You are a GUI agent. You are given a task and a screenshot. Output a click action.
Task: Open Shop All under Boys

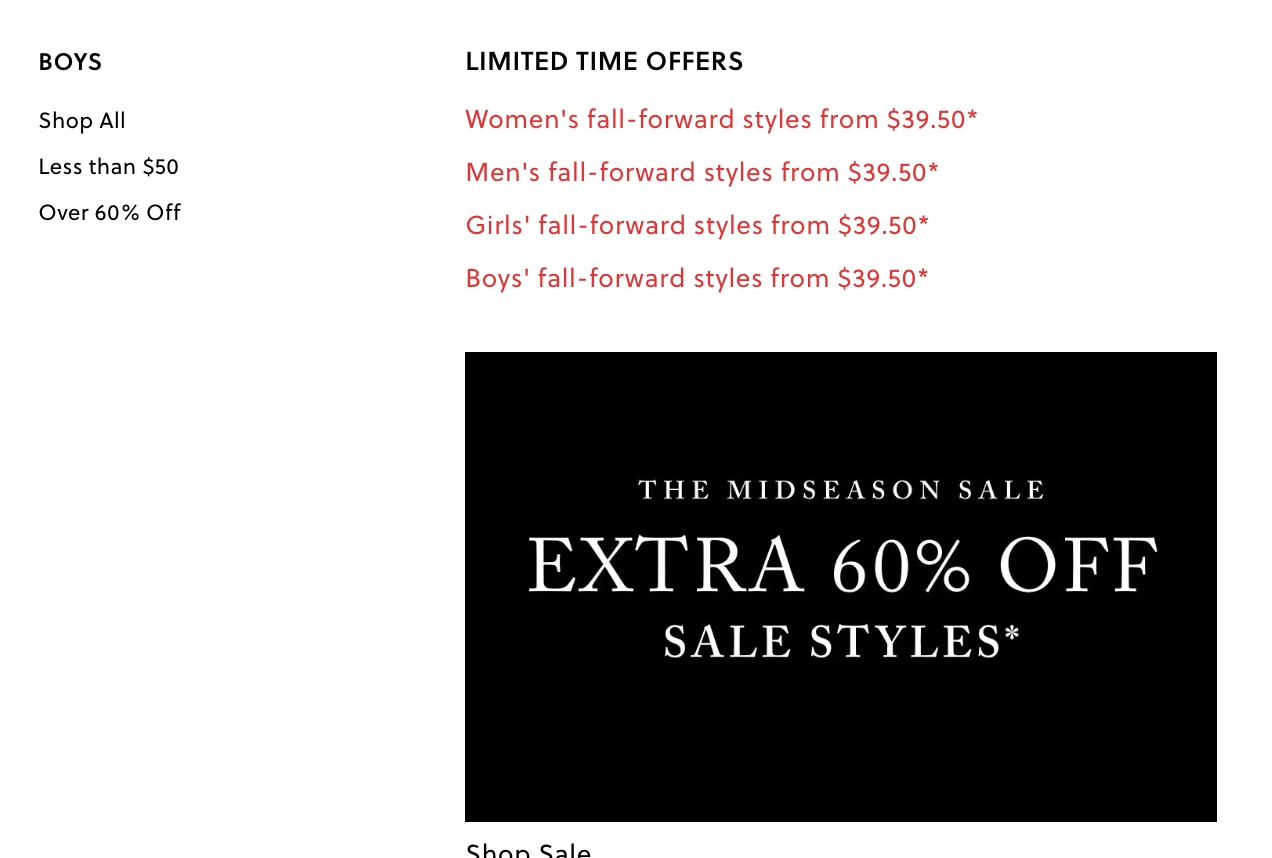click(82, 121)
